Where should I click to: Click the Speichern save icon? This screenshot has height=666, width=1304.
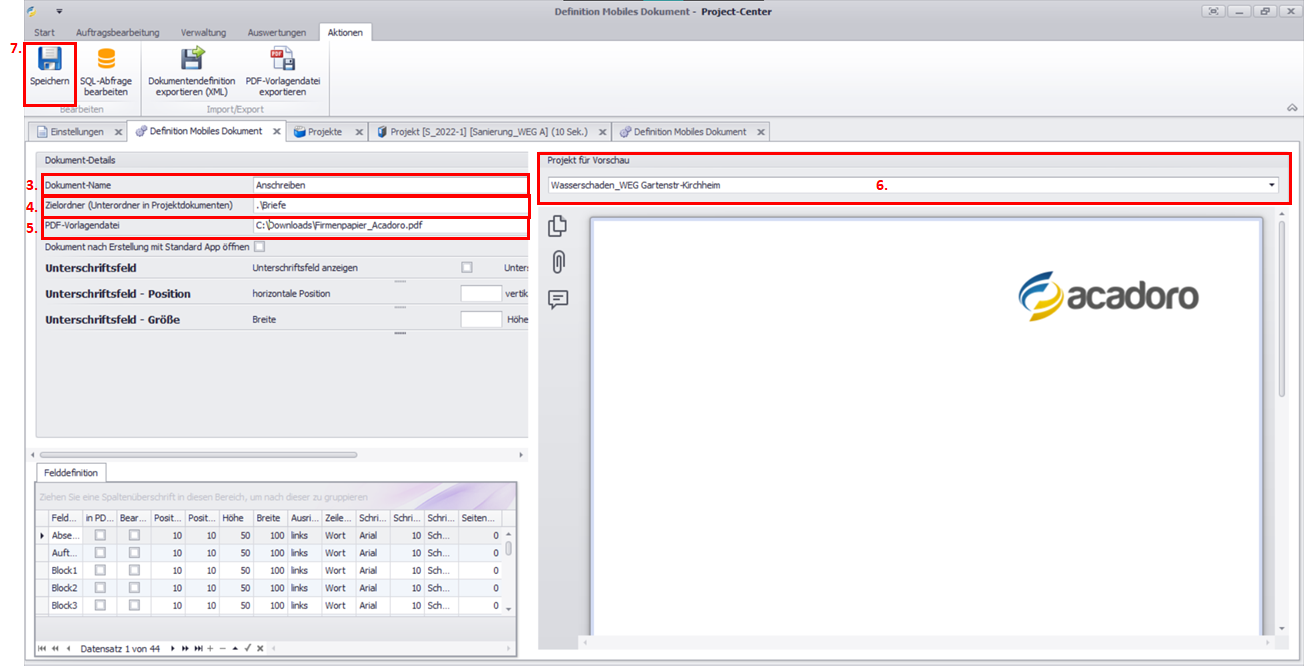tap(49, 60)
